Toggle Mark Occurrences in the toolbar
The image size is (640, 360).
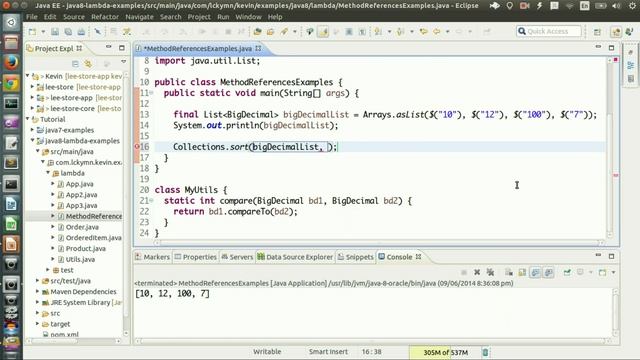[x=323, y=31]
